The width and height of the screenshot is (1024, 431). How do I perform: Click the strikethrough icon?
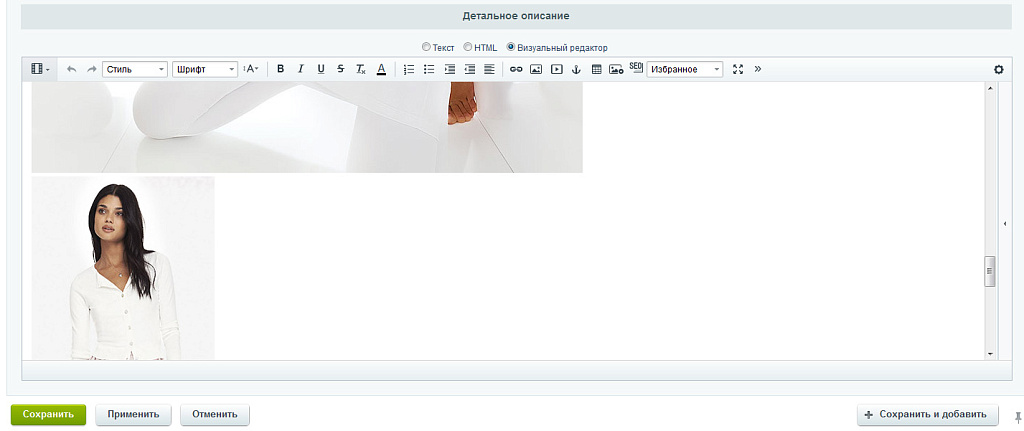pyautogui.click(x=341, y=69)
